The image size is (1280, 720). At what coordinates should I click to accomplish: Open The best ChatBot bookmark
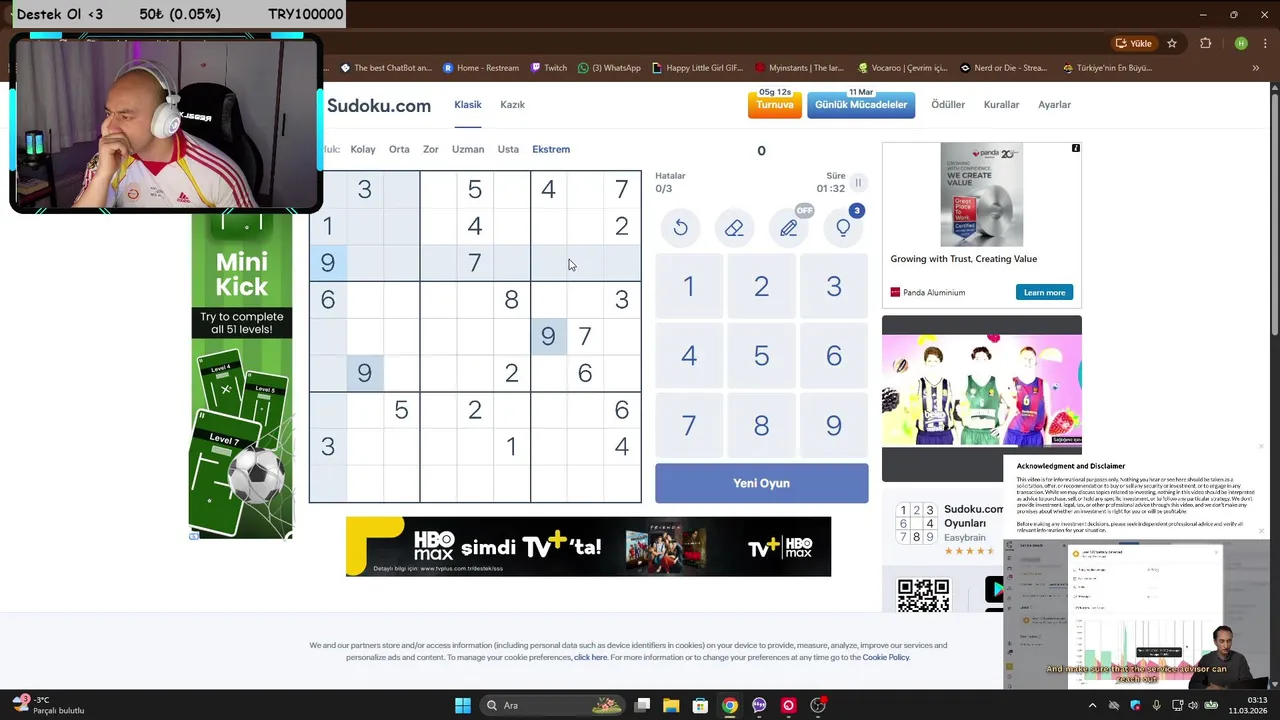pyautogui.click(x=386, y=68)
